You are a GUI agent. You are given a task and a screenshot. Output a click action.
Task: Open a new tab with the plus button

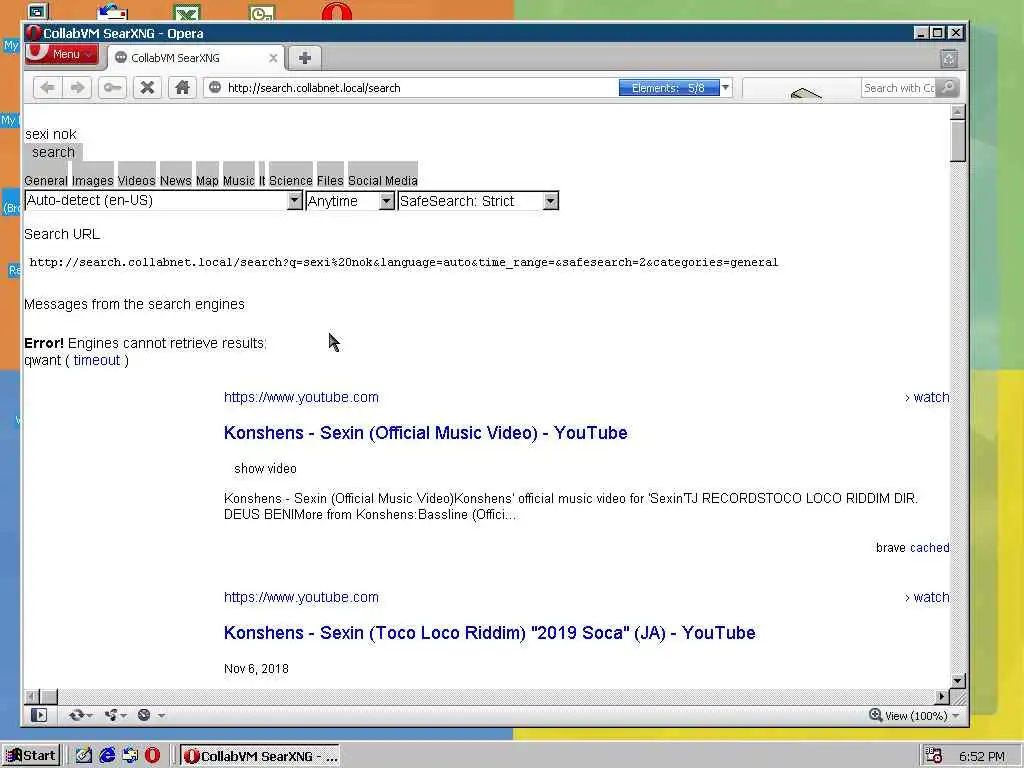point(304,57)
